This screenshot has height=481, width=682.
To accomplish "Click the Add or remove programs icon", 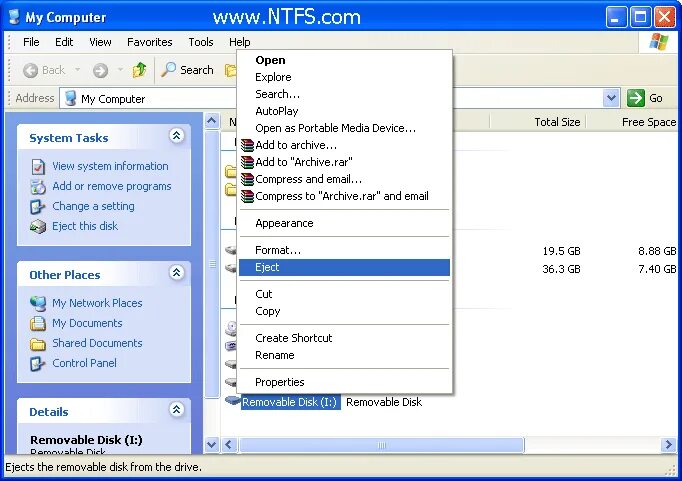I will tap(38, 187).
